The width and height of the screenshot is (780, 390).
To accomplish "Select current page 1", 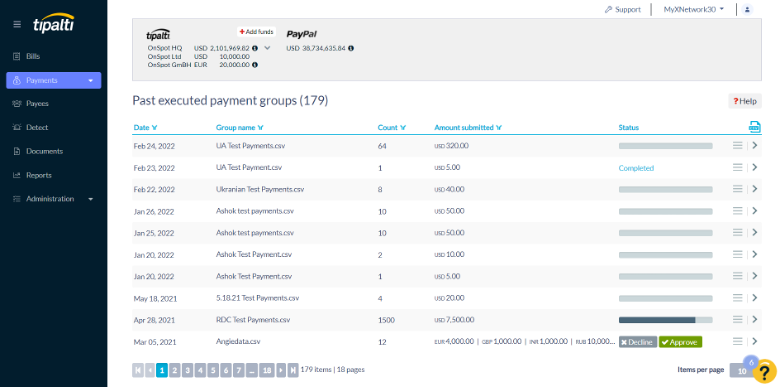I will point(162,370).
